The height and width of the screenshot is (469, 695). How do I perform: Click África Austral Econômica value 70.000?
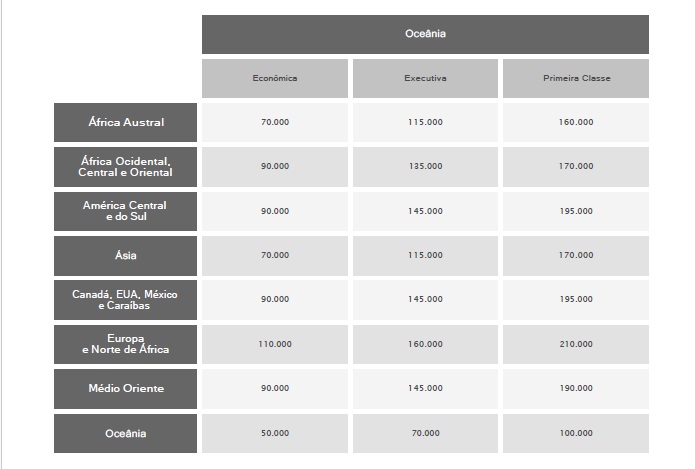point(275,122)
